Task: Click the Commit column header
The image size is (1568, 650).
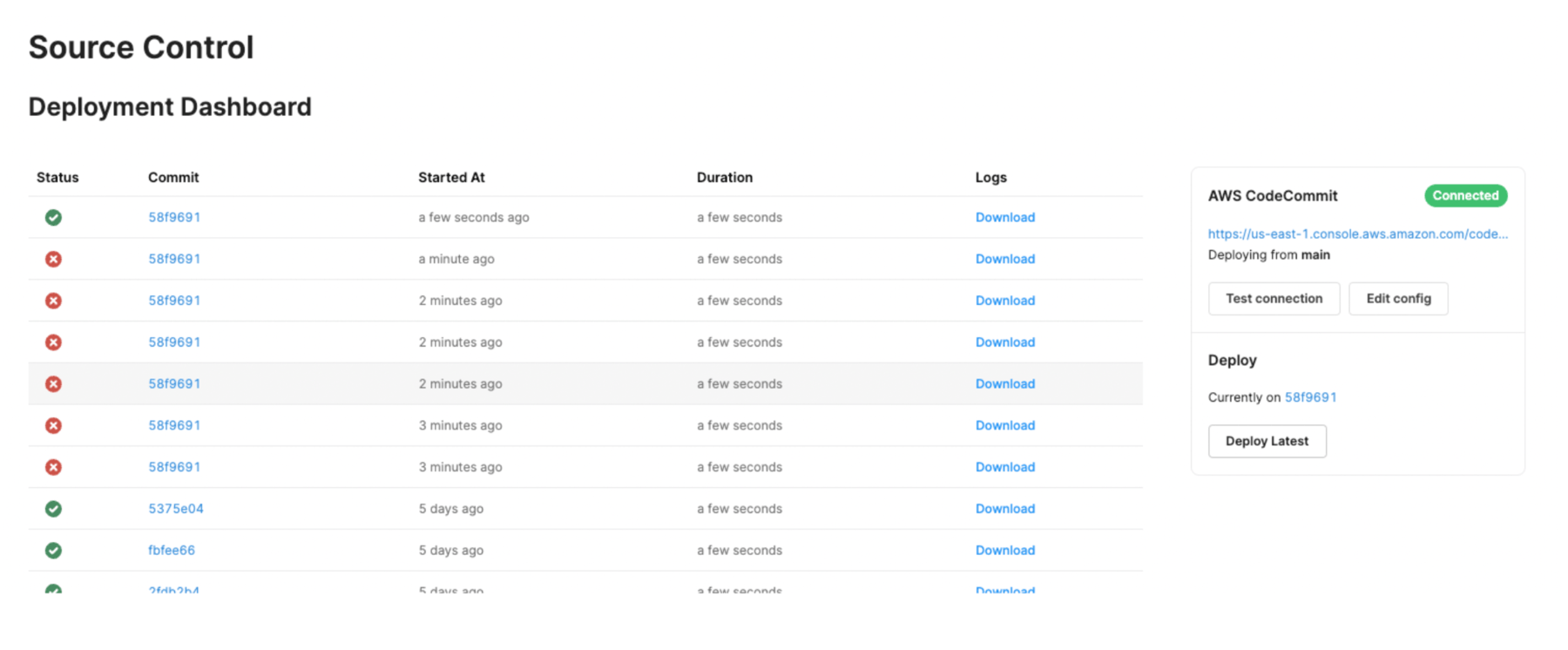Action: [173, 178]
